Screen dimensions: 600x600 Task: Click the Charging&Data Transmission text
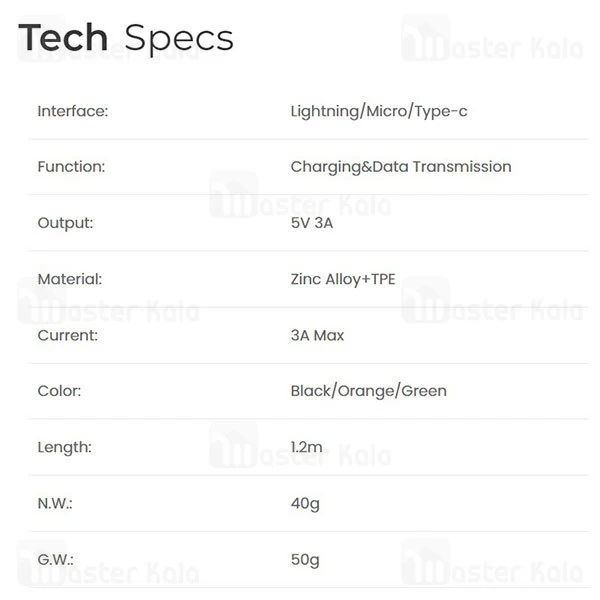pyautogui.click(x=401, y=167)
